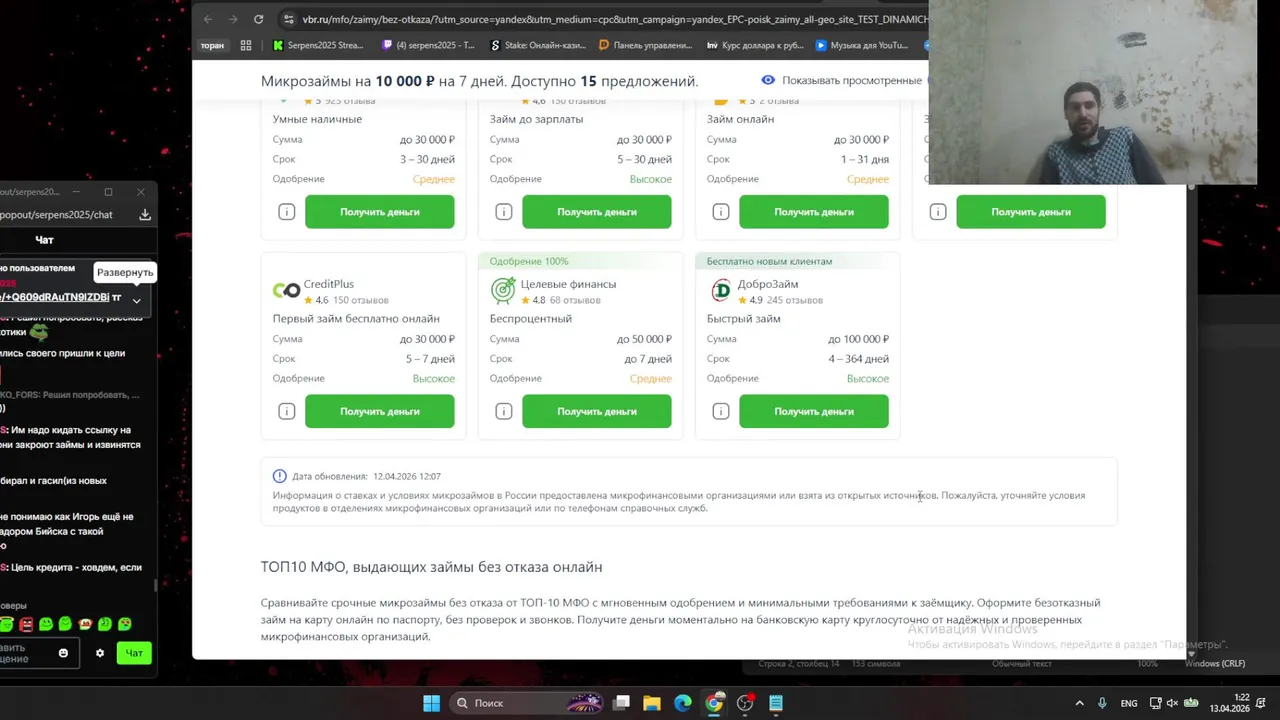Open info icon for Умные наличные offer
1280x720 pixels.
pos(287,212)
